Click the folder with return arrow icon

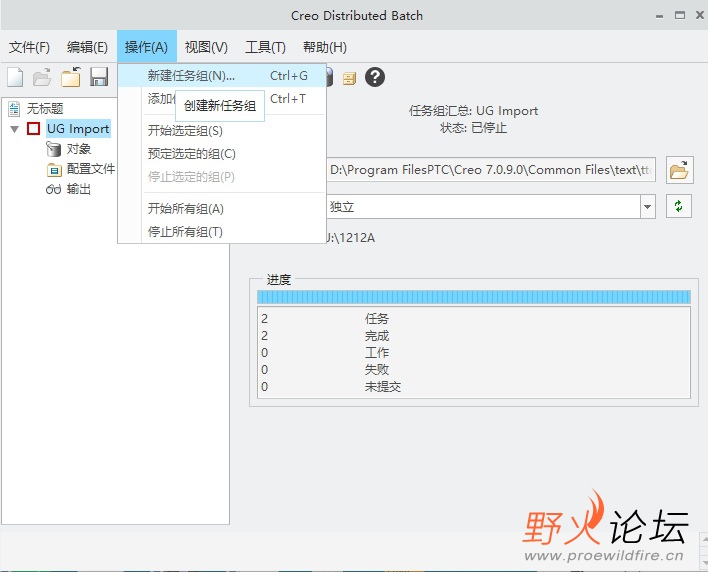tap(71, 77)
